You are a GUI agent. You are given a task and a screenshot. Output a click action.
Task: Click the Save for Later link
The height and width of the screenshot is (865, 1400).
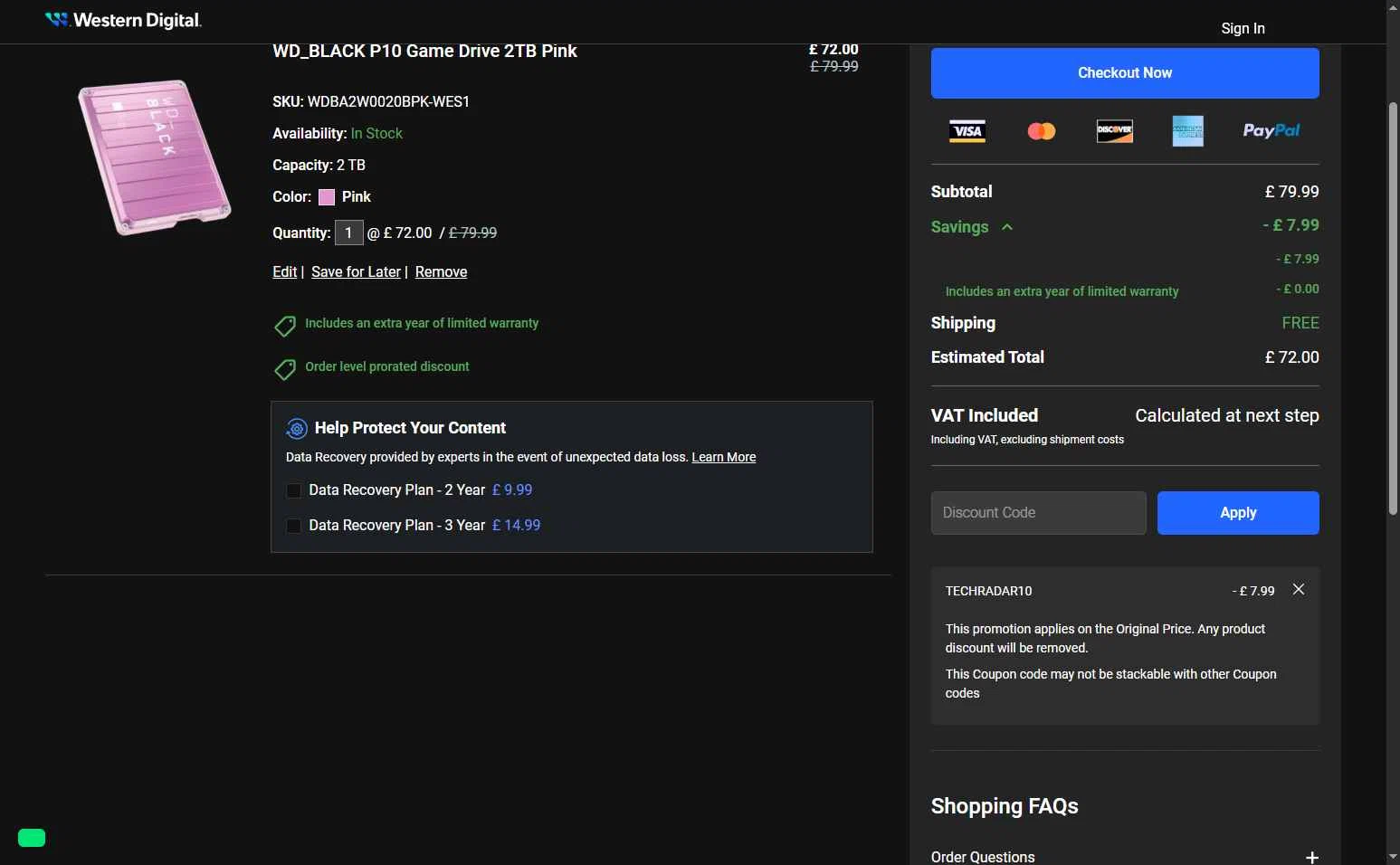356,271
